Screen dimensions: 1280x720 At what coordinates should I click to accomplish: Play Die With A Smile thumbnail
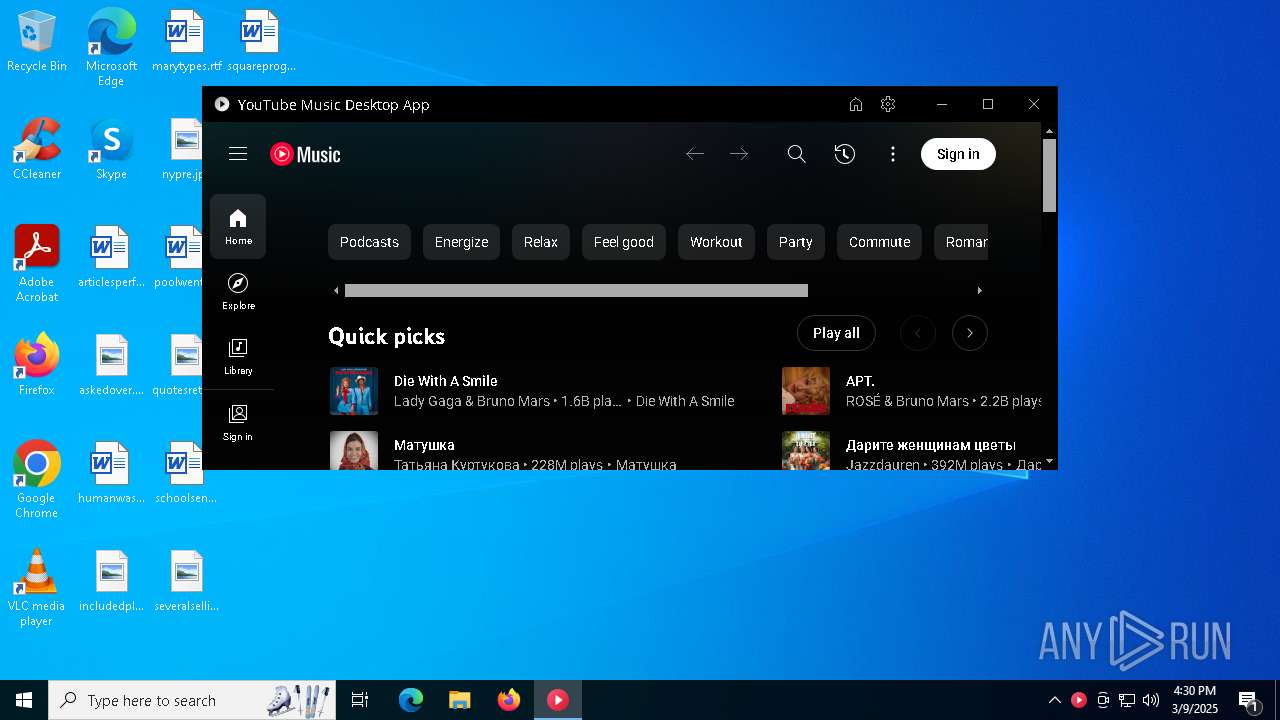354,391
